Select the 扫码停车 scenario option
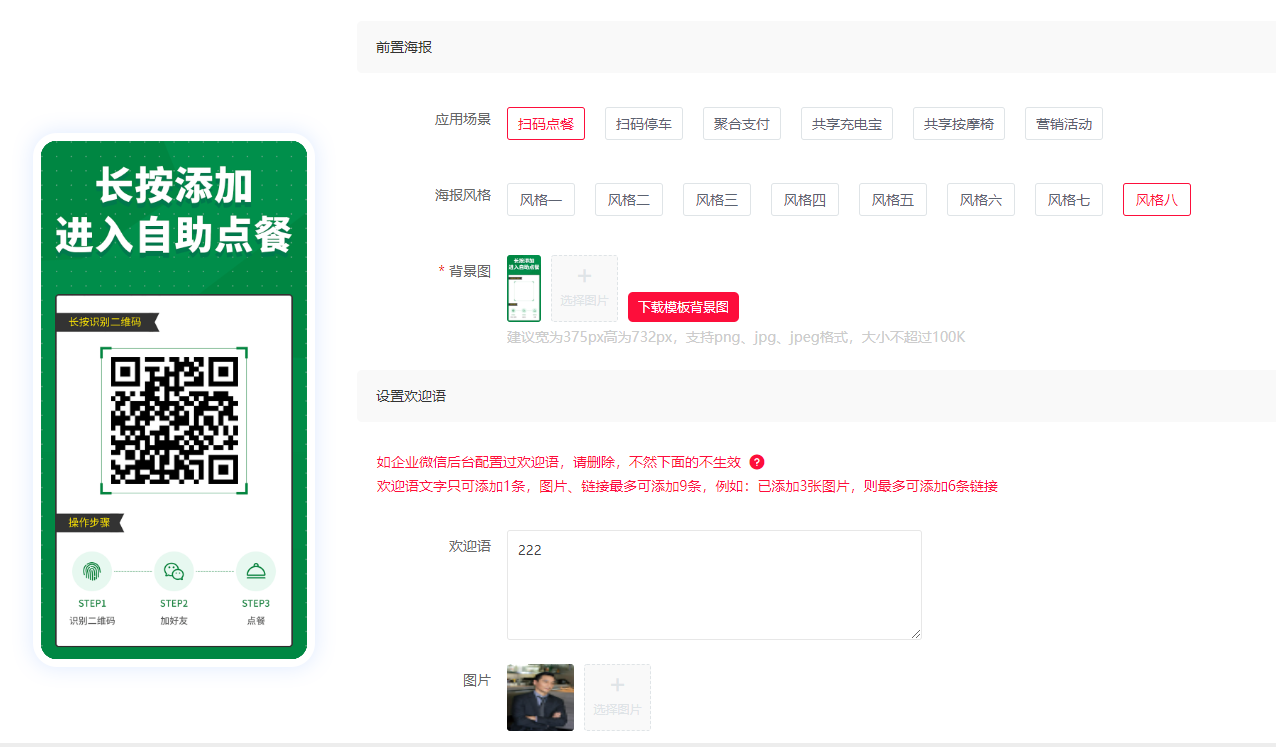This screenshot has width=1276, height=747. pos(644,124)
